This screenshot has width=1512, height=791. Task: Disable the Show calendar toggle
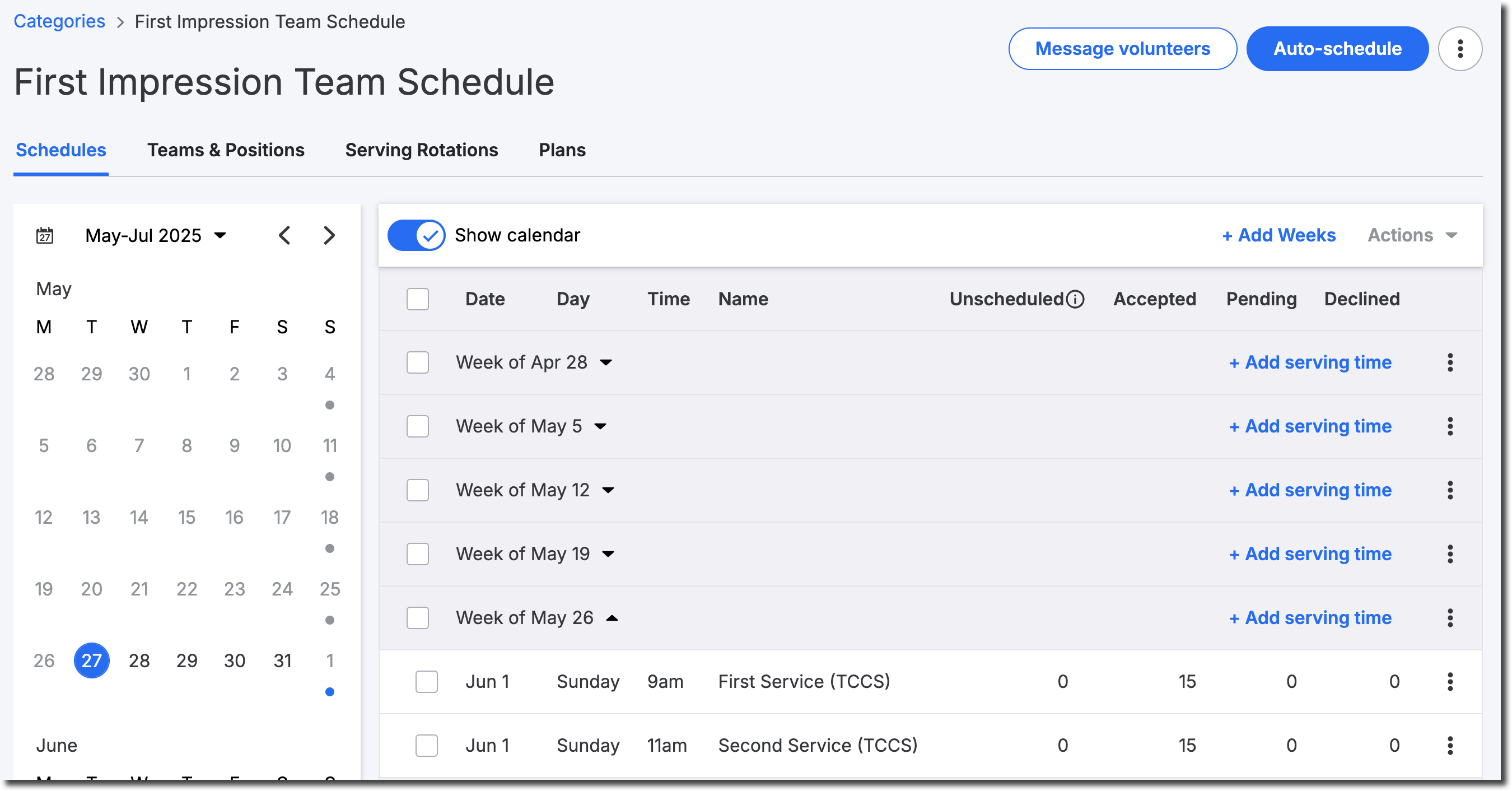416,235
